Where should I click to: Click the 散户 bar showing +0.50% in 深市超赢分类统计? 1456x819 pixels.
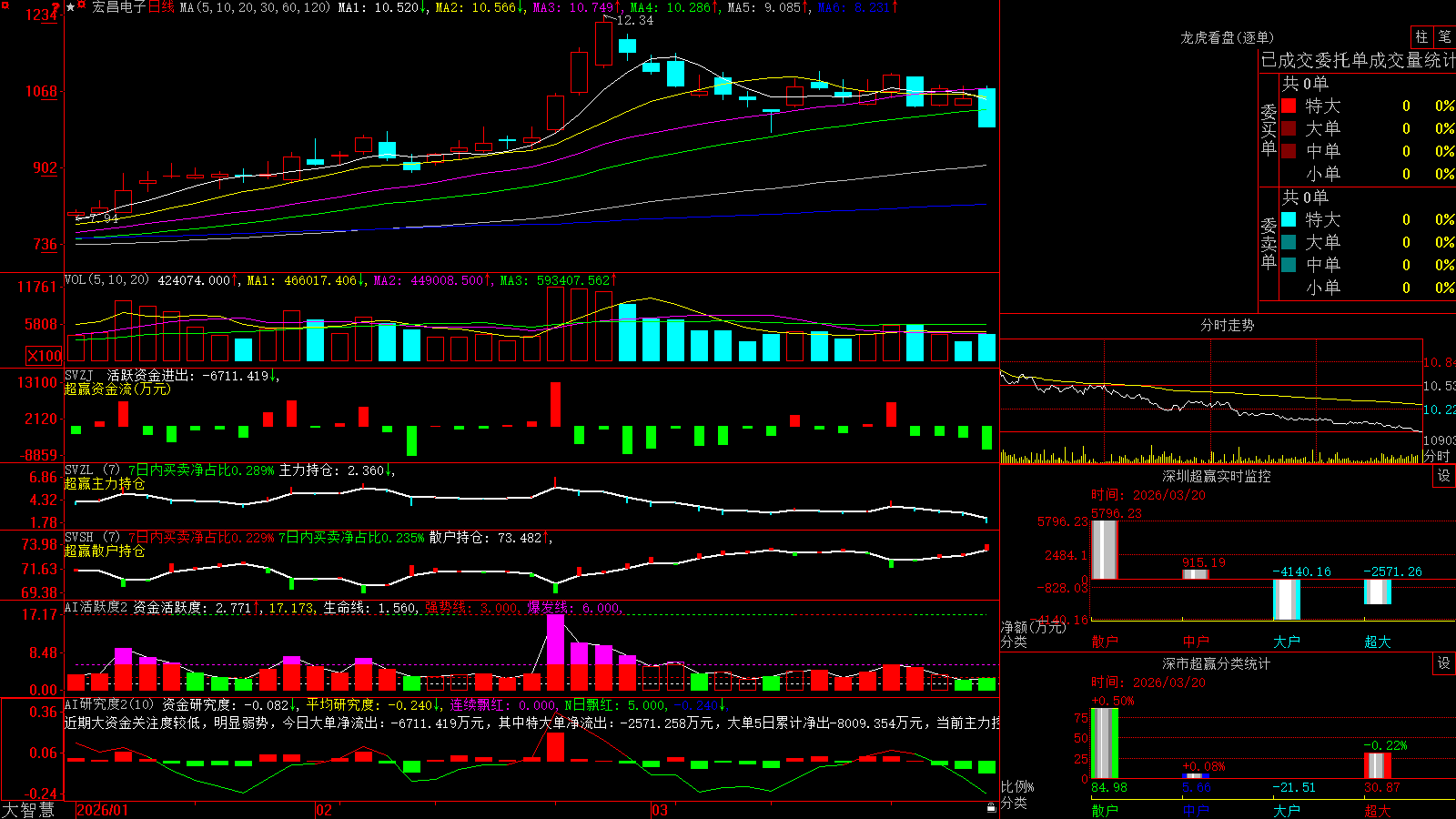(1105, 743)
